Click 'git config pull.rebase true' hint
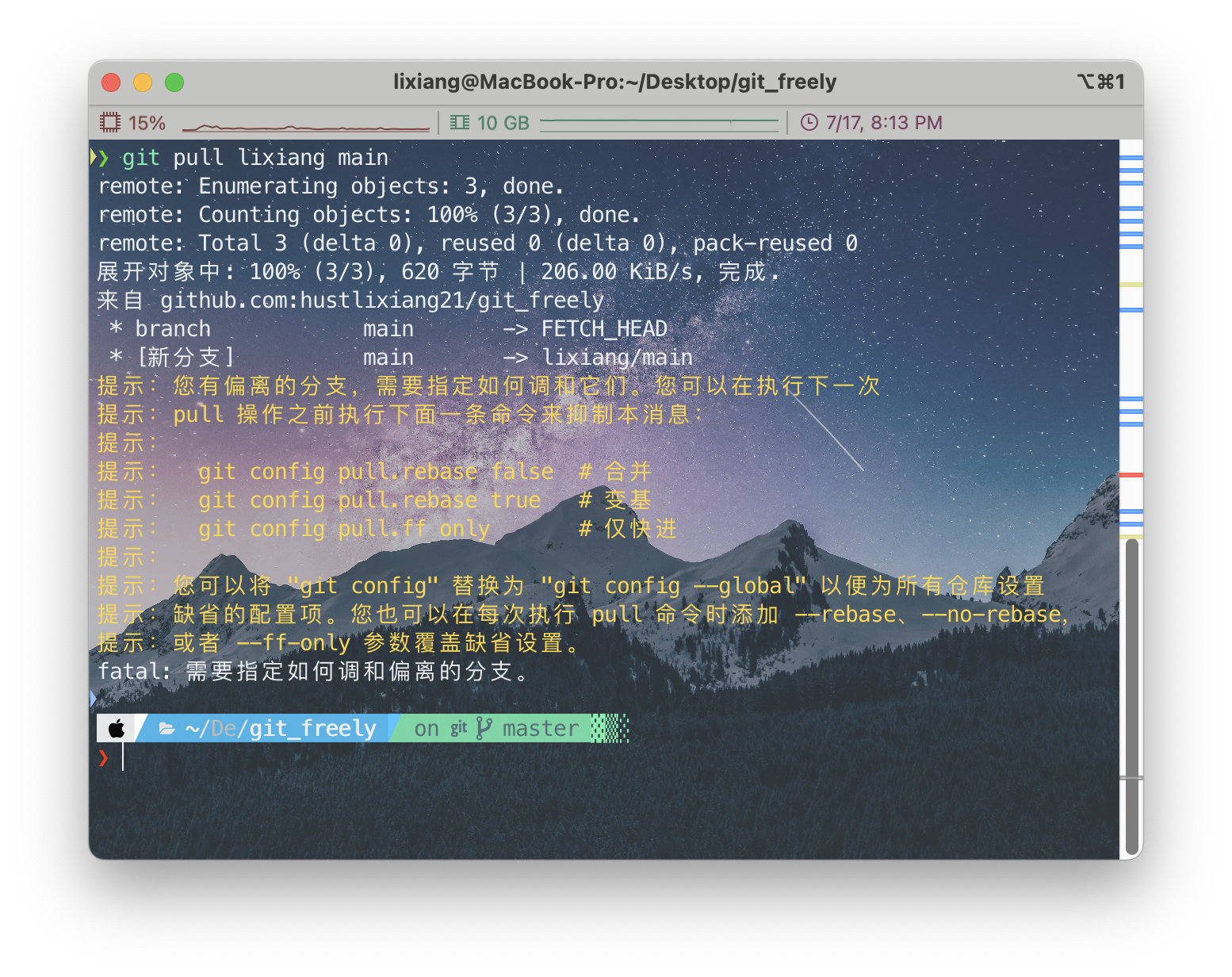 click(x=369, y=500)
